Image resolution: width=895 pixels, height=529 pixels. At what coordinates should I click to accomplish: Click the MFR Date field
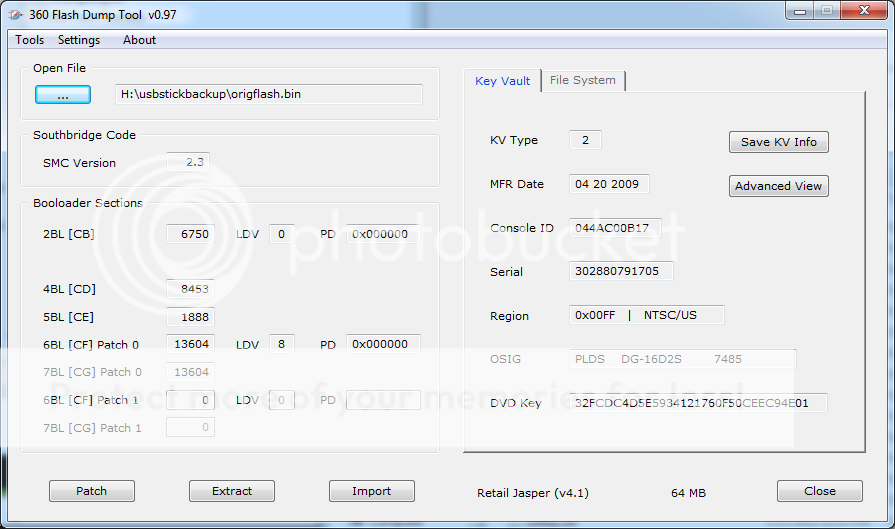point(609,184)
